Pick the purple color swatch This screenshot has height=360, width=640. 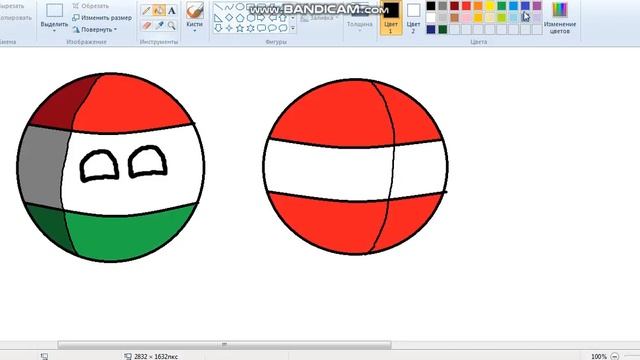pos(537,6)
